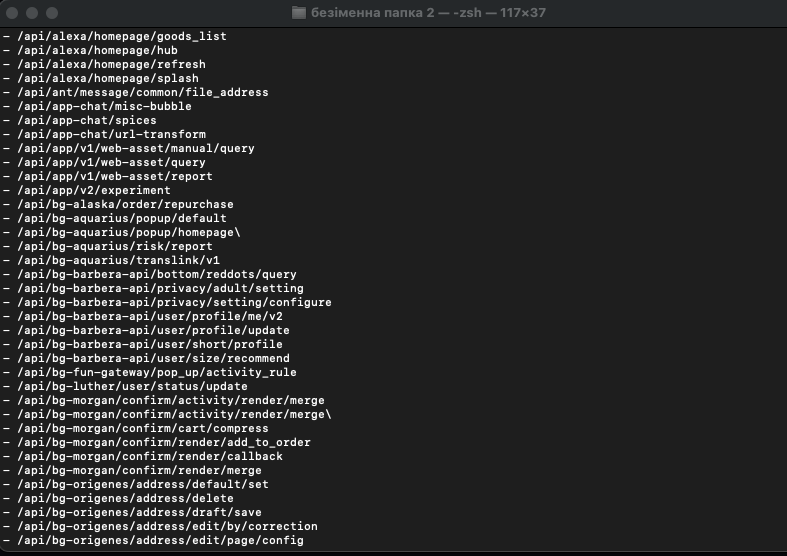Click the terminal window title text
This screenshot has width=787, height=556.
pyautogui.click(x=428, y=13)
